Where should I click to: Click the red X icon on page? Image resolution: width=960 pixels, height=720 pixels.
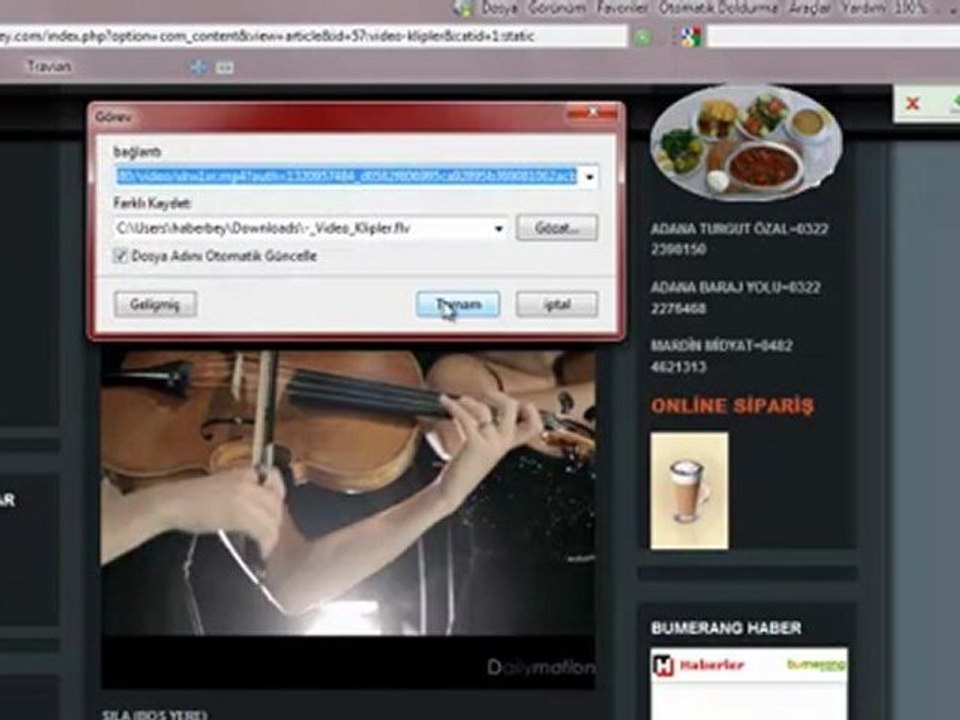click(x=912, y=103)
